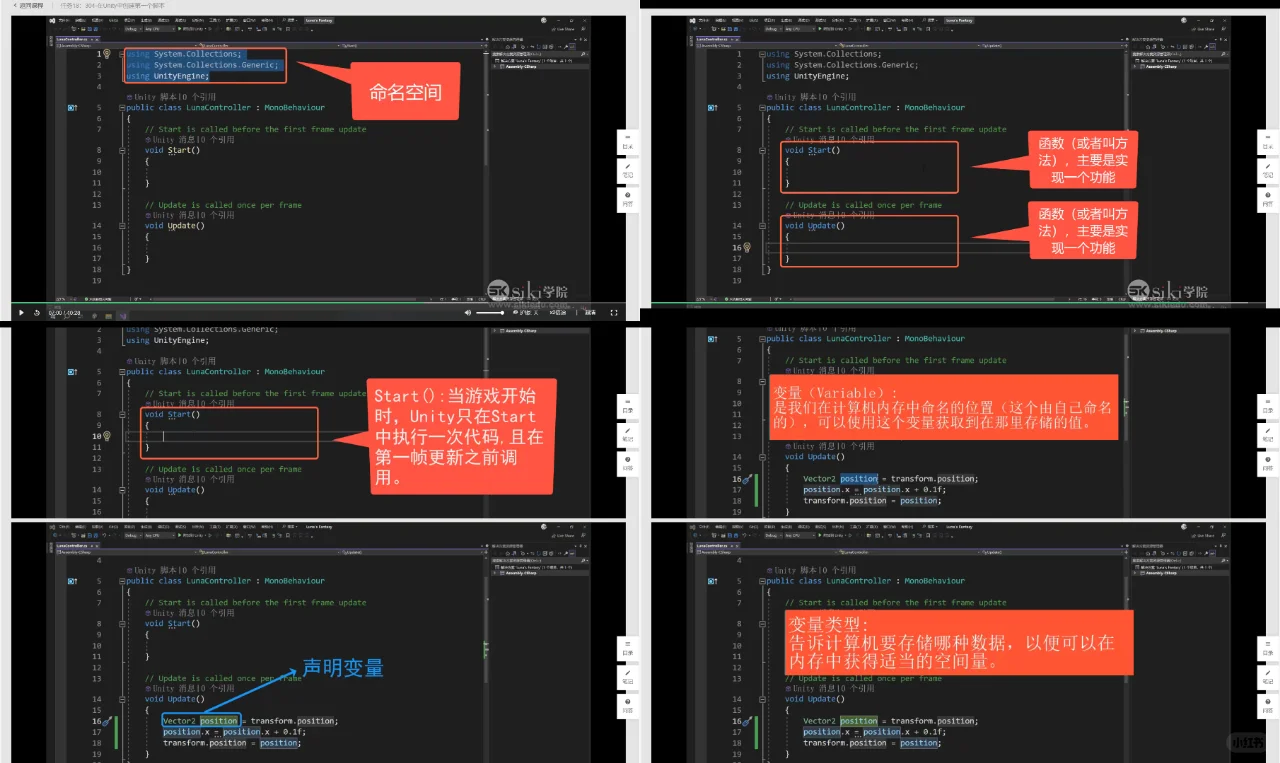Image resolution: width=1280 pixels, height=763 pixels.
Task: Click the screwdriver icon in the 变量（Variable） screenshot
Action: click(746, 479)
